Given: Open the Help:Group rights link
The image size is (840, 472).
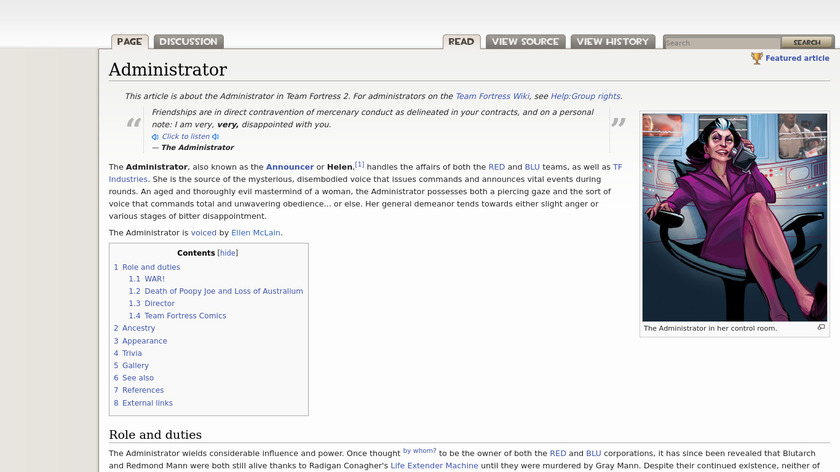Looking at the screenshot, I should pos(585,96).
